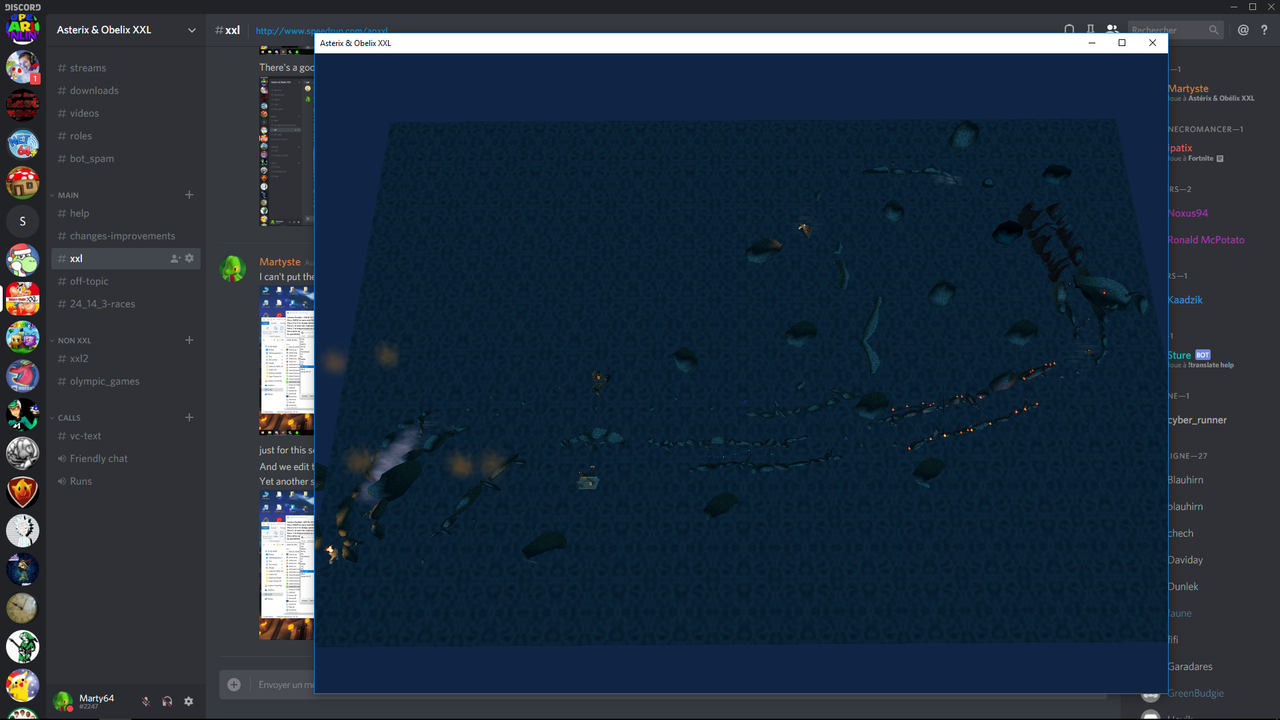Open the vc-text channel
Screen dimensions: 1280x720
[125, 436]
